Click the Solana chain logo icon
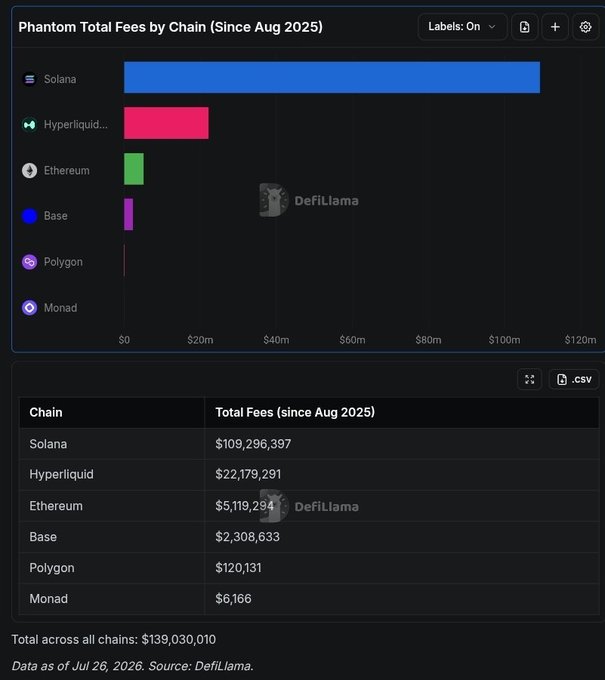The image size is (605, 680). (29, 79)
